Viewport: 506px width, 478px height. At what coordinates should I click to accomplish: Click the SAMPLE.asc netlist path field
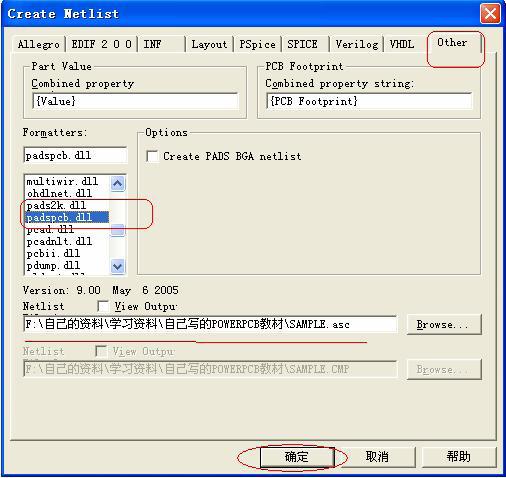(210, 324)
